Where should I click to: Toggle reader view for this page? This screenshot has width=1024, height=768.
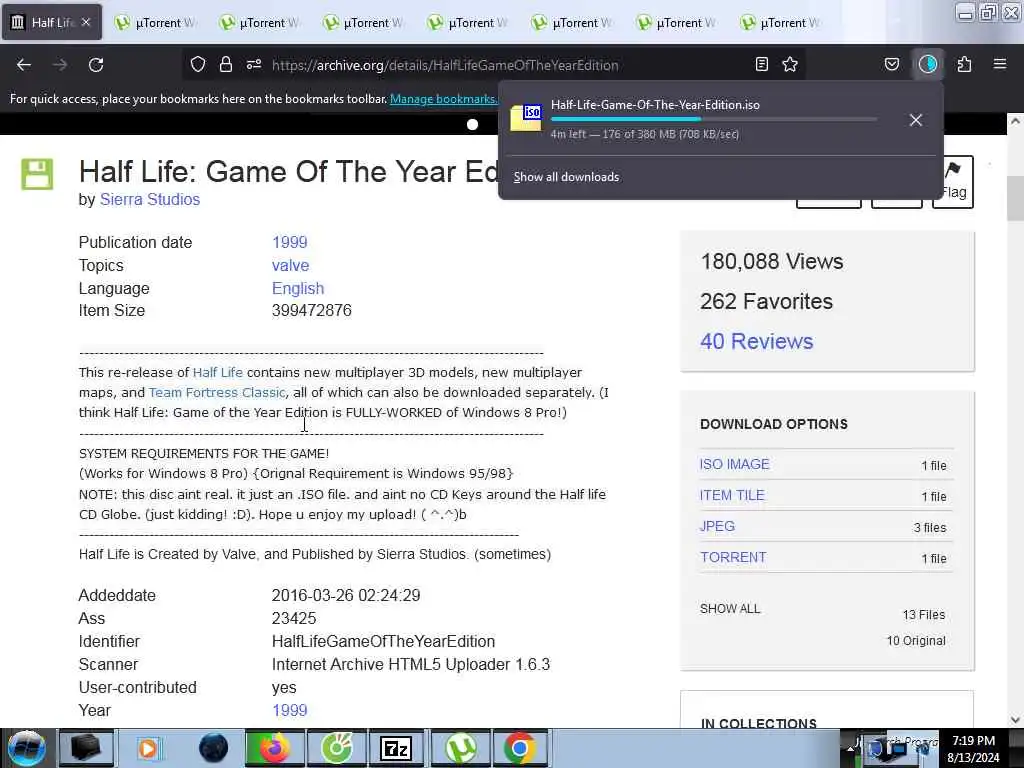pos(761,65)
